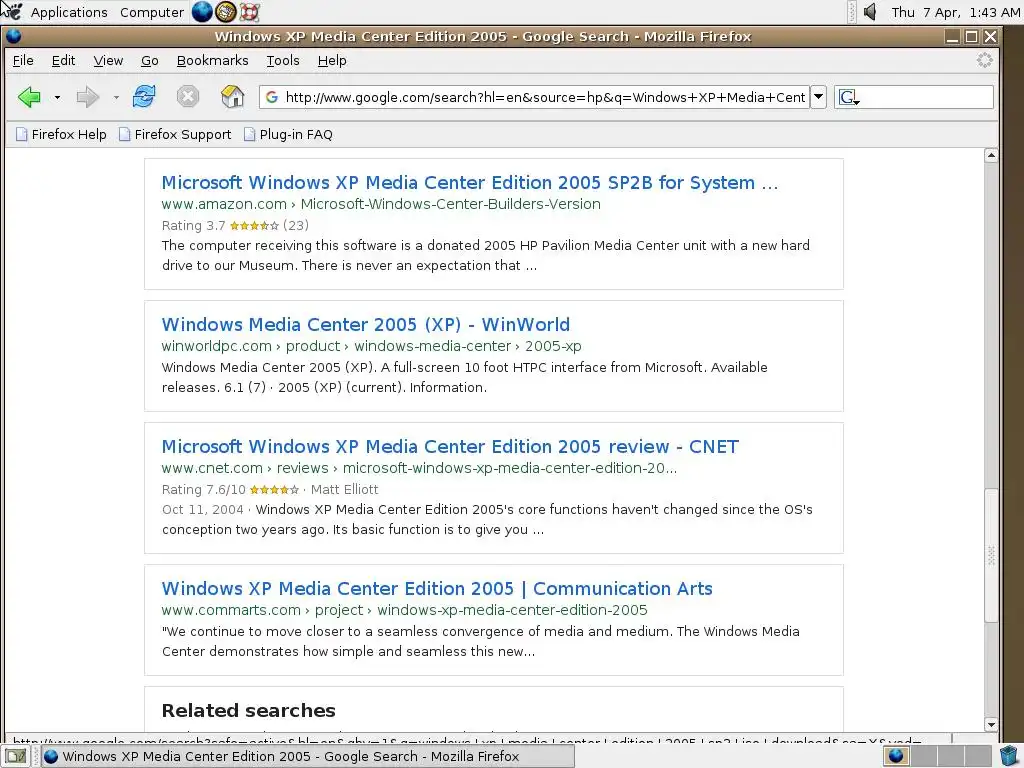Open the Amazon Media Center Edition SP2B result

pyautogui.click(x=470, y=183)
